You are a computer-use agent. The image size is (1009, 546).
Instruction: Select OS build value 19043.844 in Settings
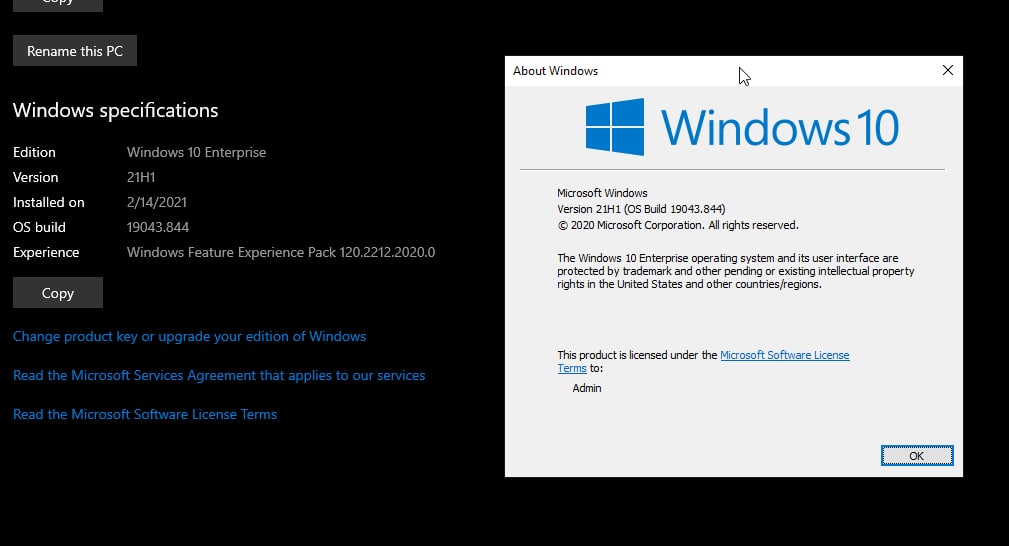[158, 227]
